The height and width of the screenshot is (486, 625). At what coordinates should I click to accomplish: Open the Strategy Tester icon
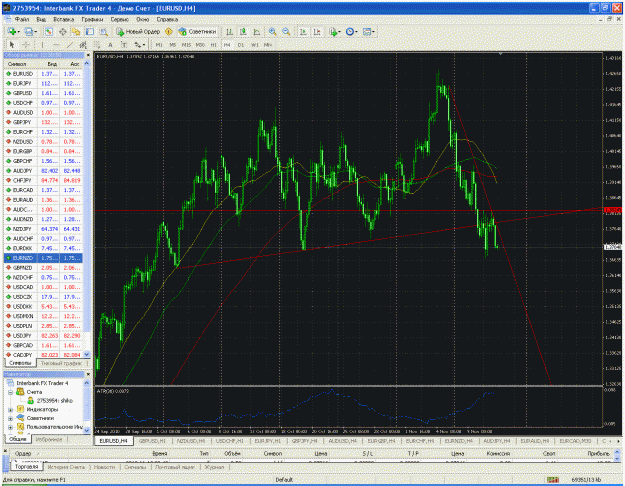pyautogui.click(x=104, y=31)
